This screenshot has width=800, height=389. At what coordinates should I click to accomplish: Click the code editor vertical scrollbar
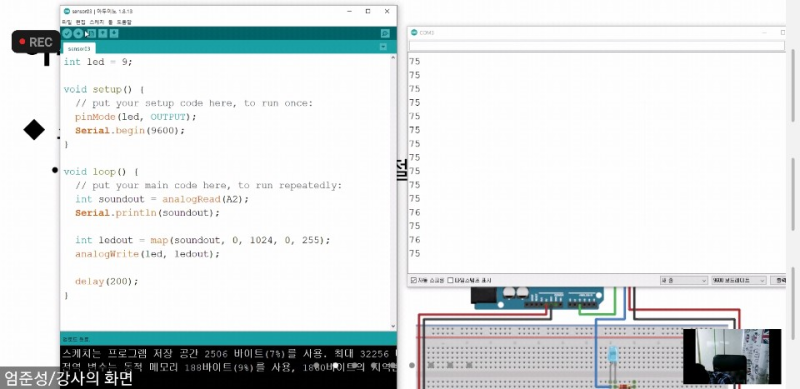(x=393, y=191)
